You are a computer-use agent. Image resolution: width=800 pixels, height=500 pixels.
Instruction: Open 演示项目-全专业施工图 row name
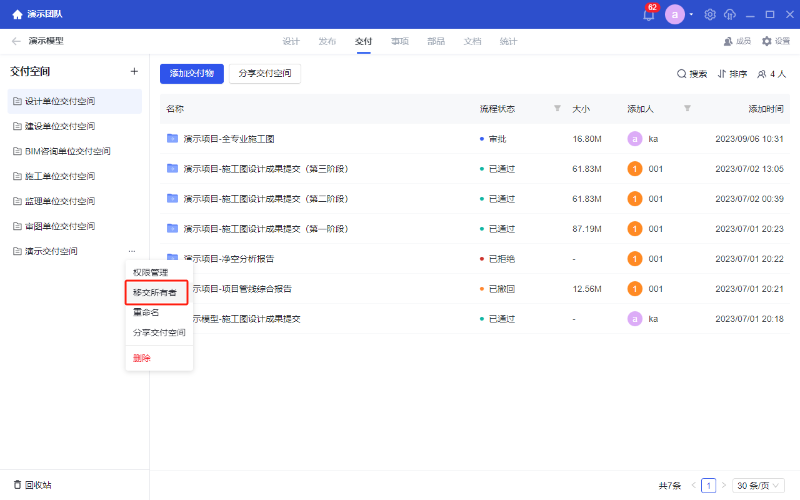coord(229,139)
